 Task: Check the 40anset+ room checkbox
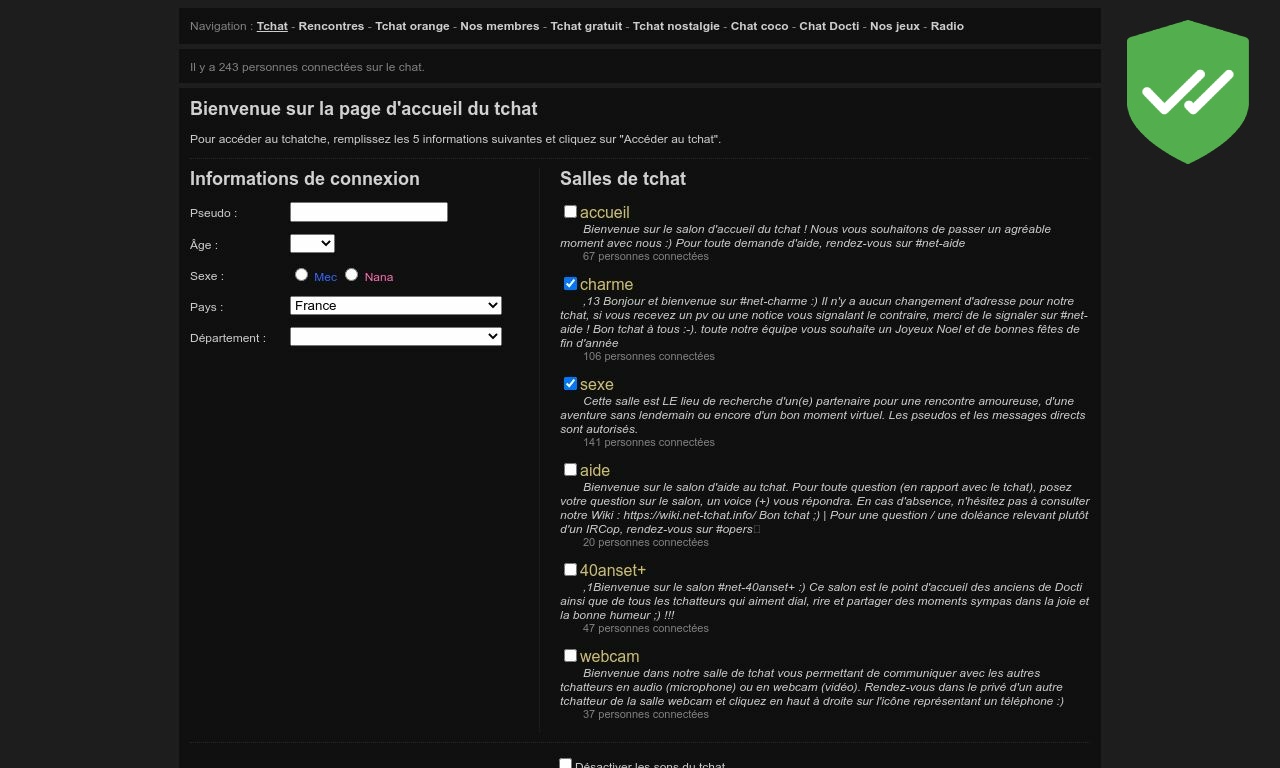[x=570, y=569]
